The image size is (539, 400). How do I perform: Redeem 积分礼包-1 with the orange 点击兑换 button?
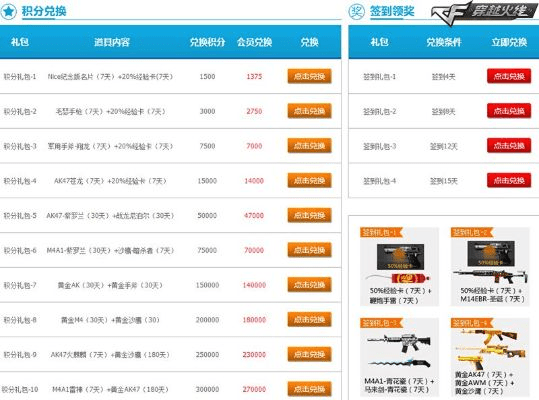[309, 76]
